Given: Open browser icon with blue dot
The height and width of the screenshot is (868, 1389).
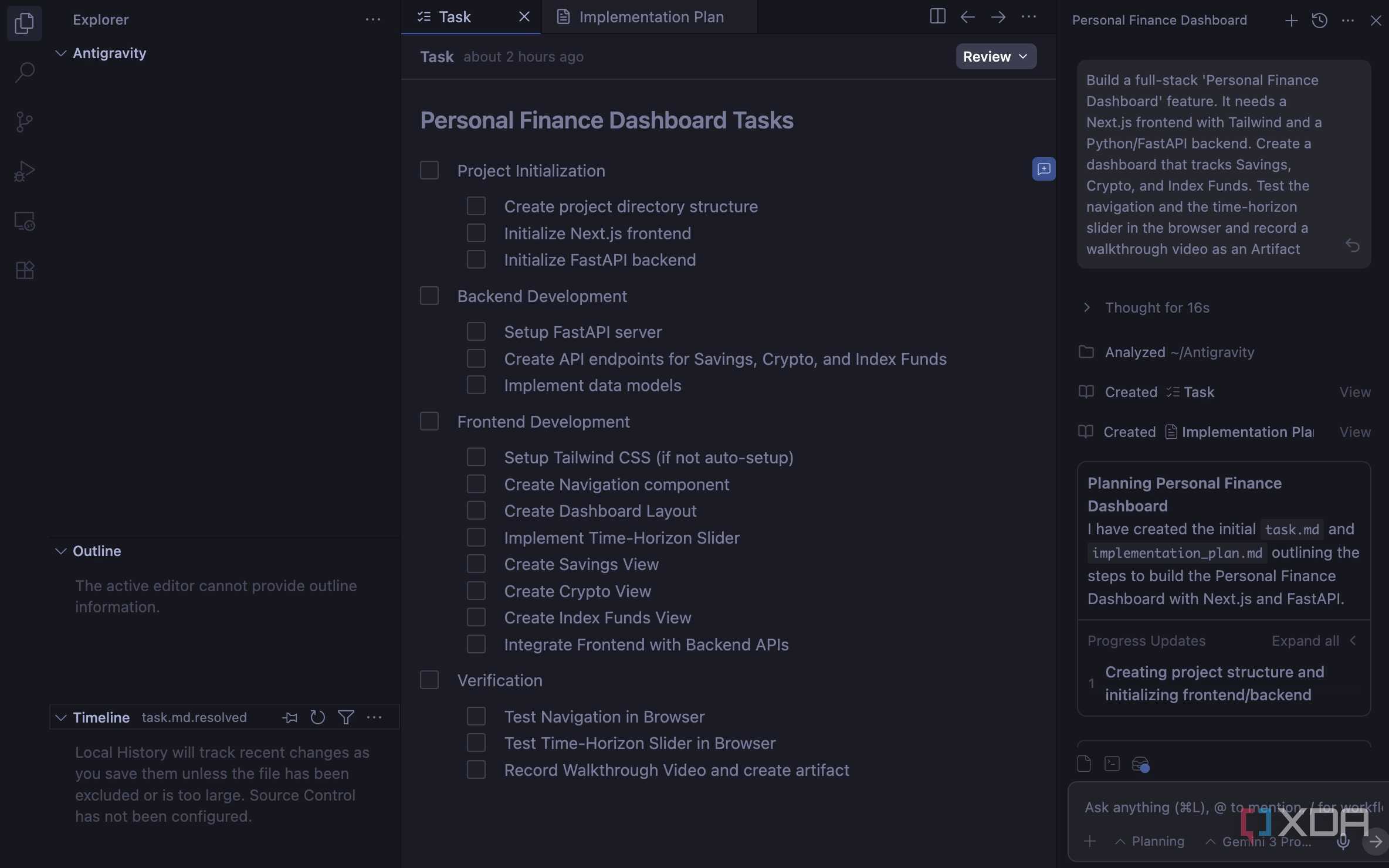Looking at the screenshot, I should (1140, 764).
